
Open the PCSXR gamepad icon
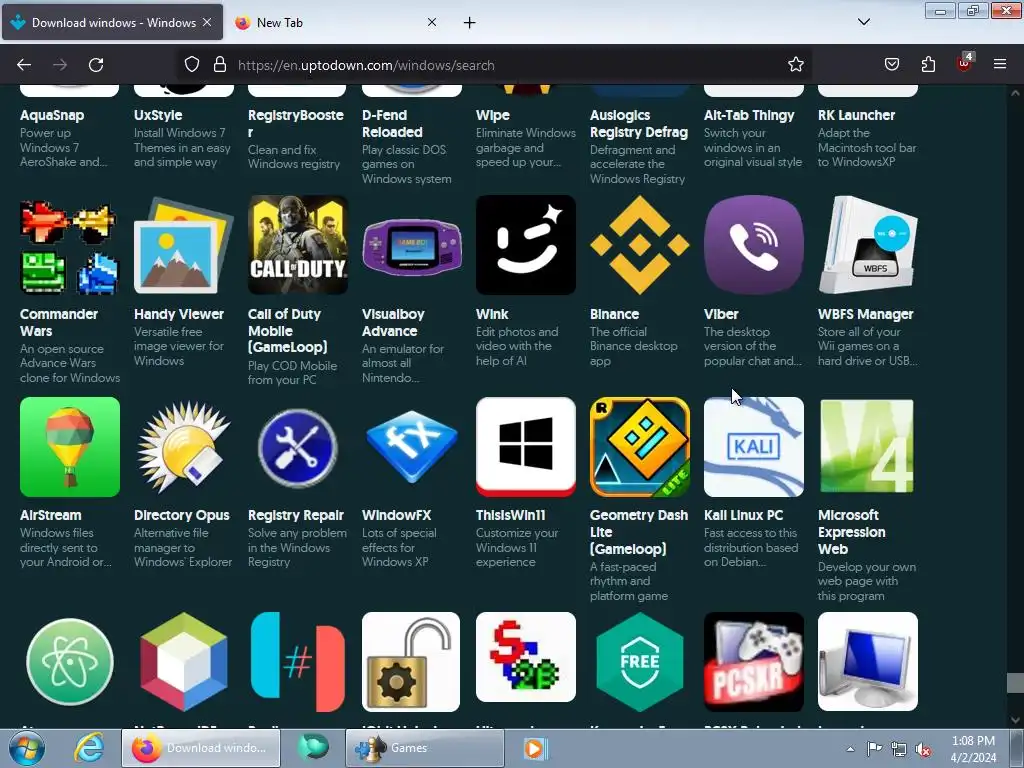(x=754, y=662)
